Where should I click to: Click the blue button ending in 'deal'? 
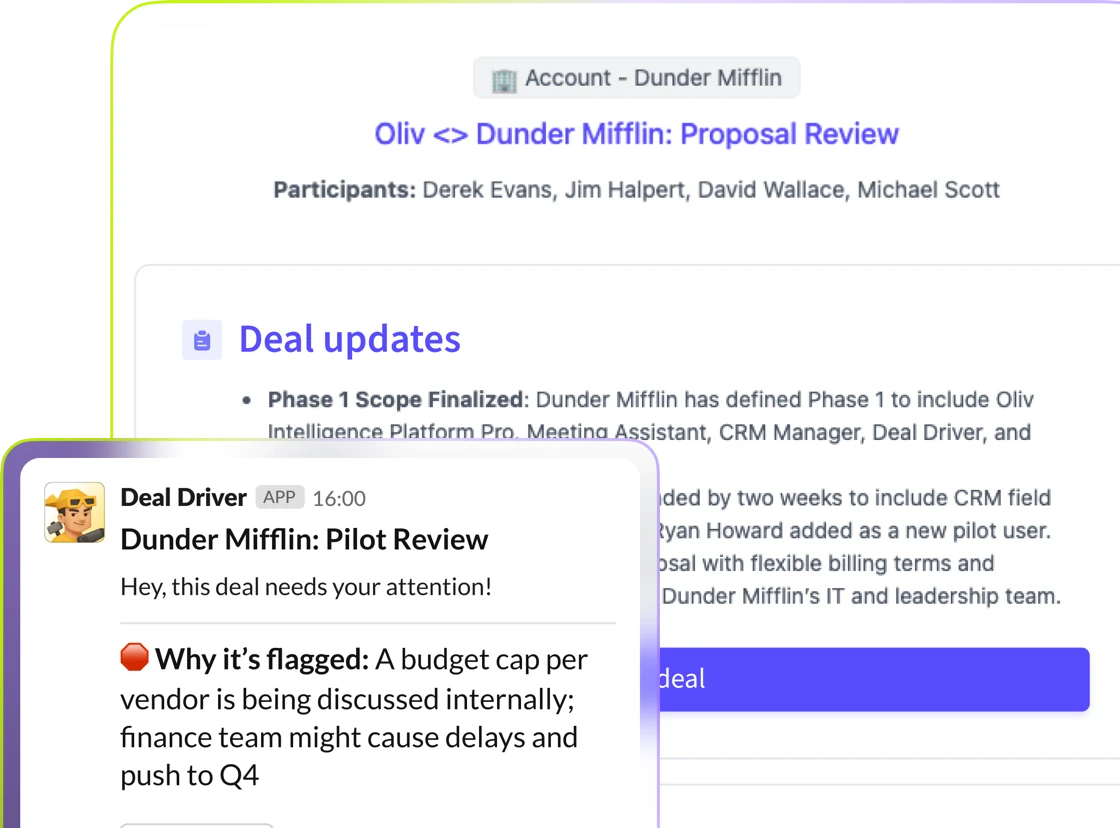pos(874,679)
